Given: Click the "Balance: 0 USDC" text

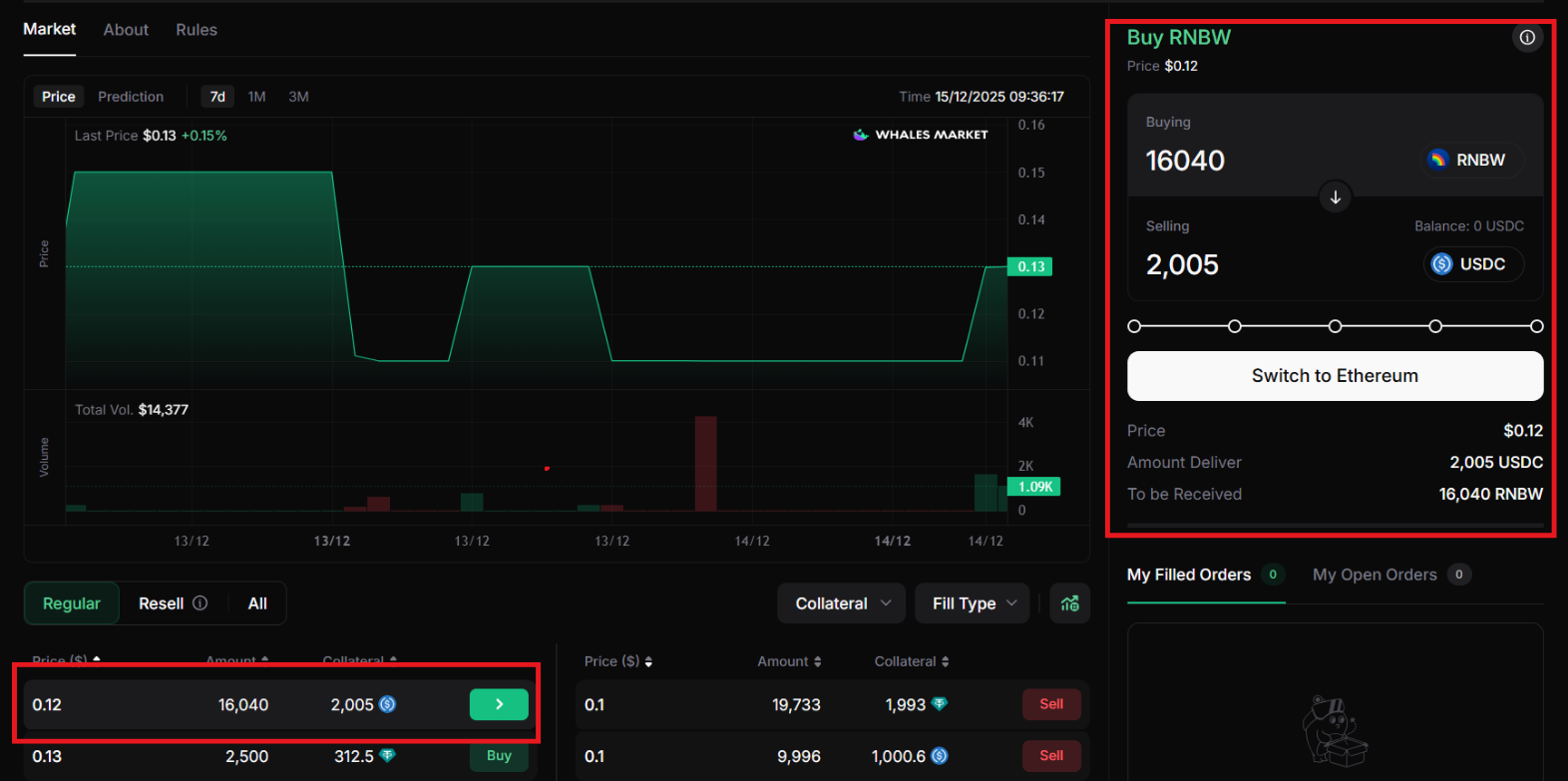Looking at the screenshot, I should [x=1469, y=226].
